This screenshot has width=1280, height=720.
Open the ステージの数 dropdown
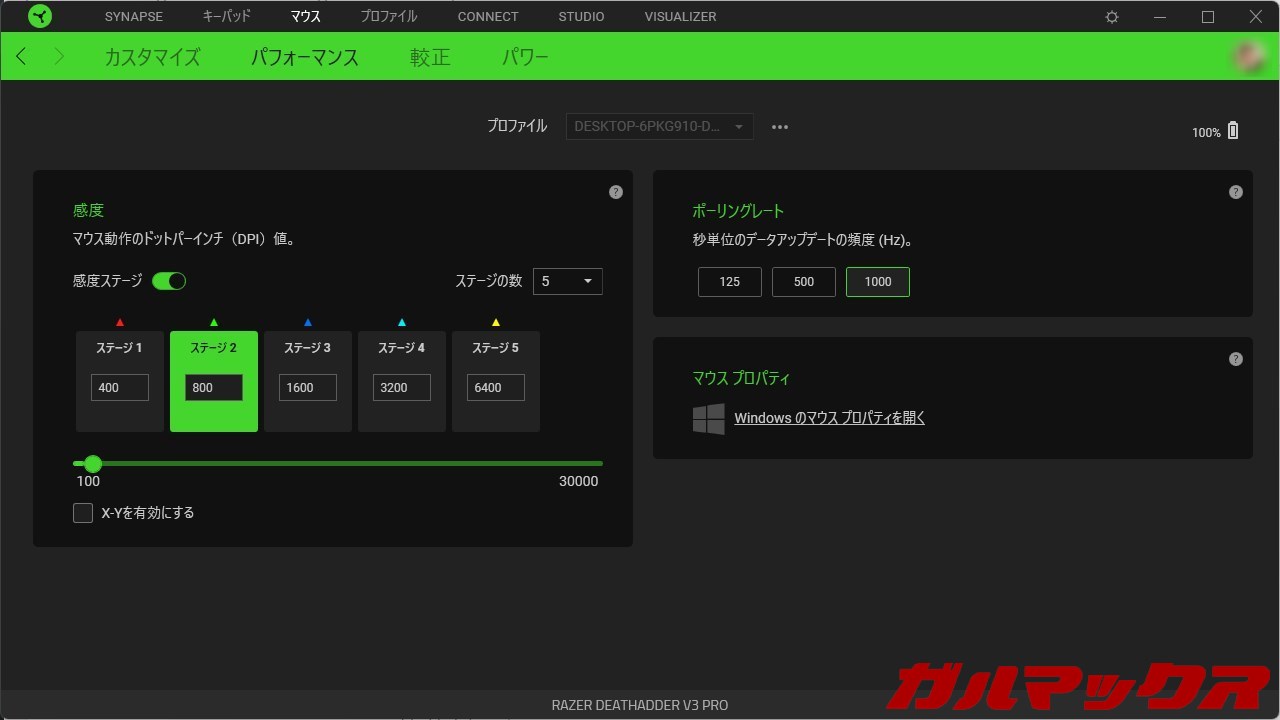tap(567, 281)
